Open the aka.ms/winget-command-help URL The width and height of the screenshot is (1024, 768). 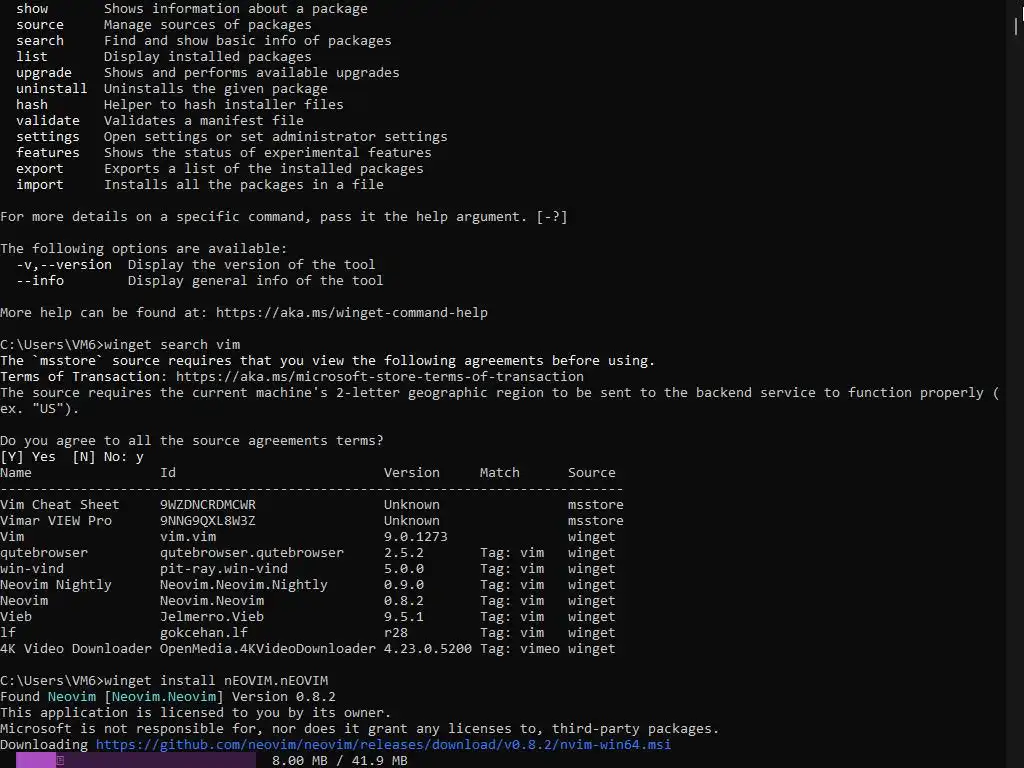[x=351, y=313]
